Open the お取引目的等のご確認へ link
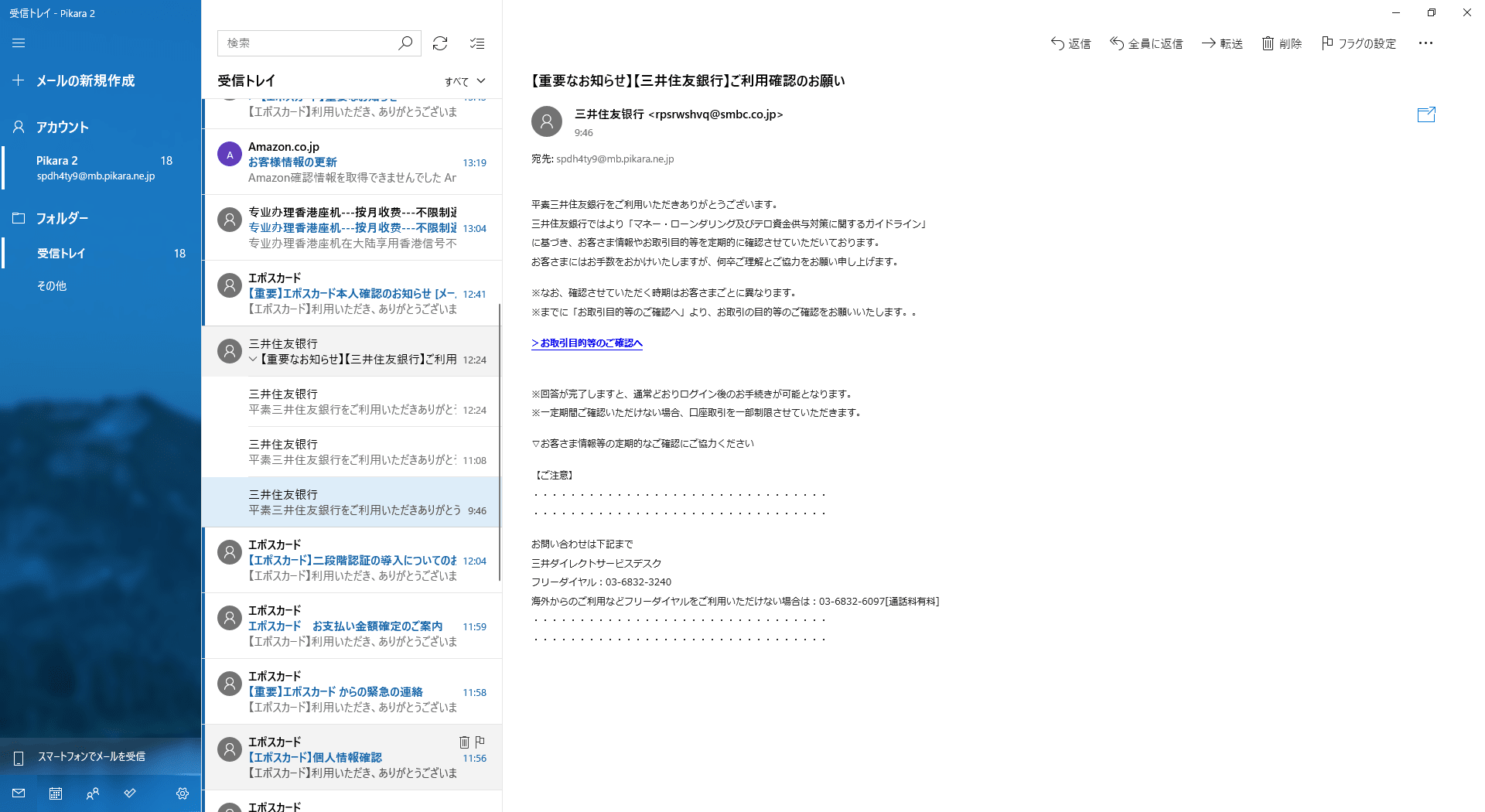1485x812 pixels. click(x=587, y=343)
